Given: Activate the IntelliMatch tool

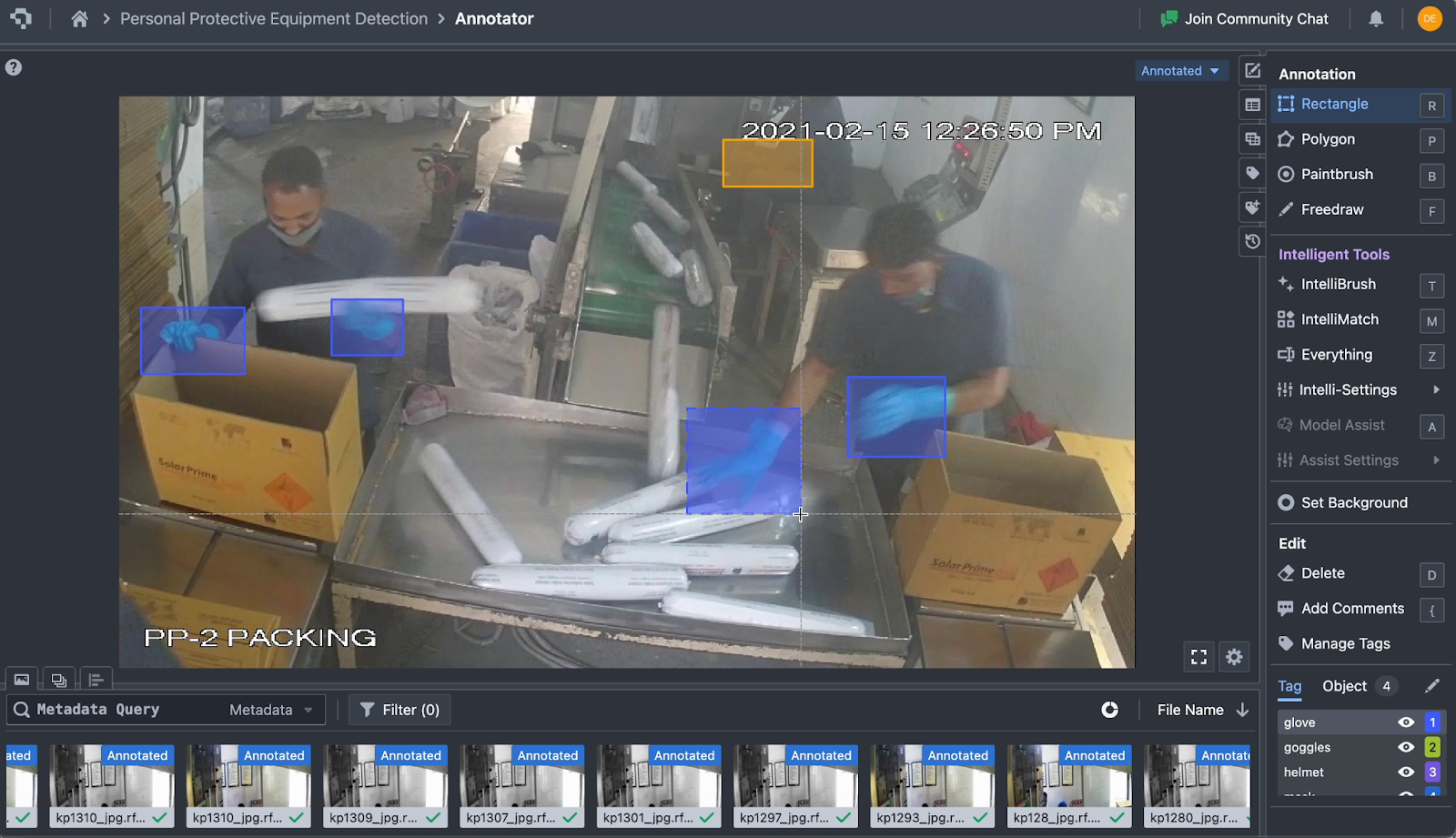Looking at the screenshot, I should 1340,319.
